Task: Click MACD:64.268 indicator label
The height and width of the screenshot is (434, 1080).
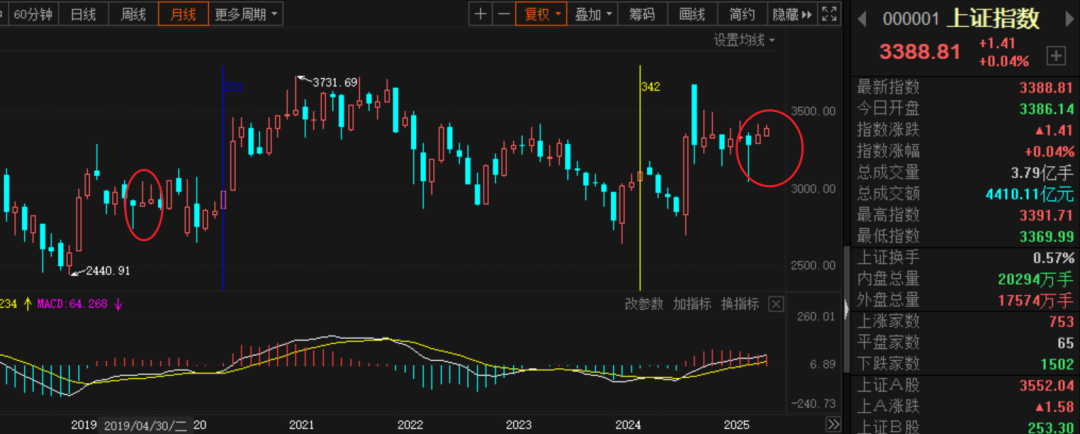Action: click(x=72, y=303)
